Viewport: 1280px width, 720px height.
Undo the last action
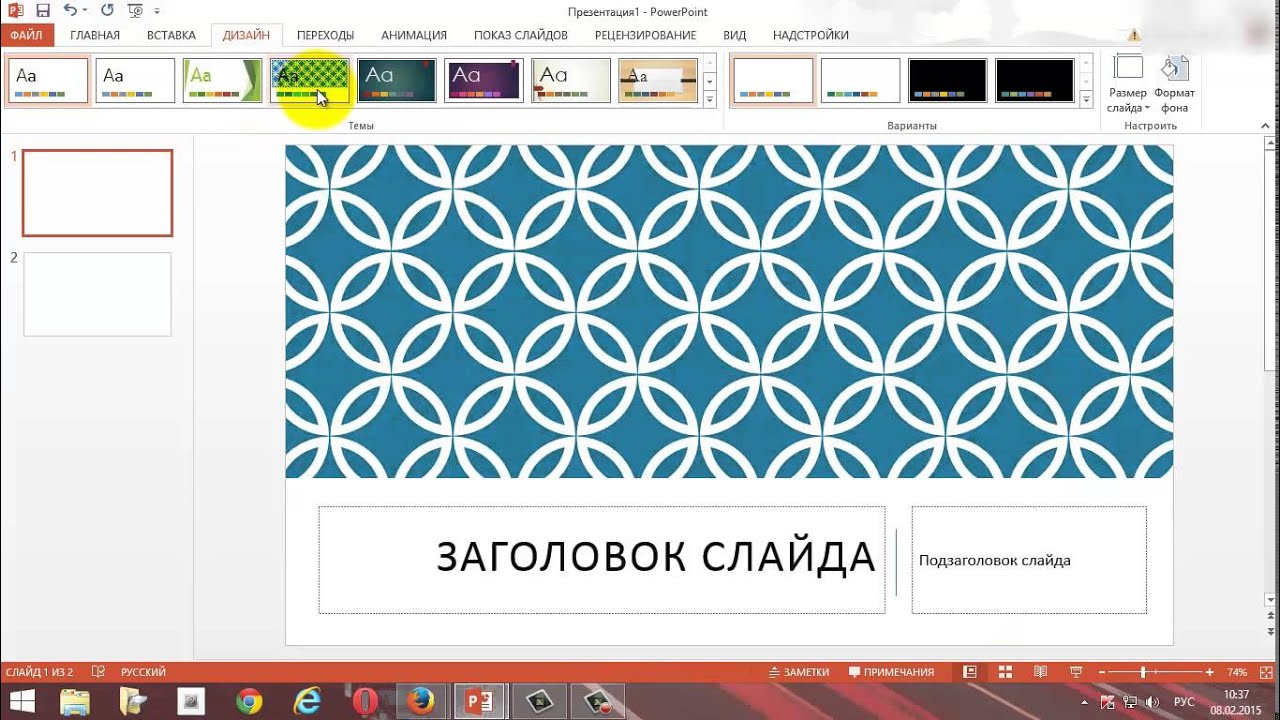[x=69, y=11]
